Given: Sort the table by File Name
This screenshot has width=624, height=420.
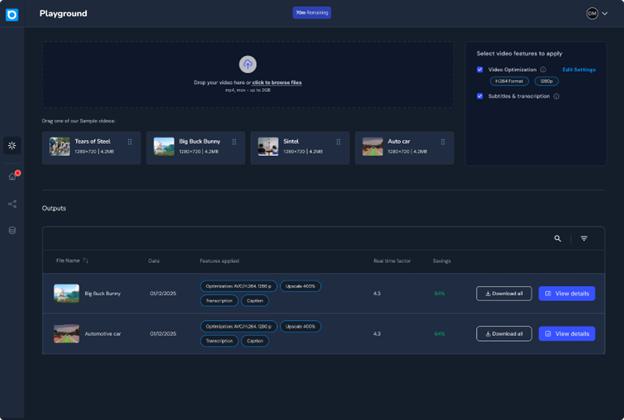Looking at the screenshot, I should click(x=86, y=261).
